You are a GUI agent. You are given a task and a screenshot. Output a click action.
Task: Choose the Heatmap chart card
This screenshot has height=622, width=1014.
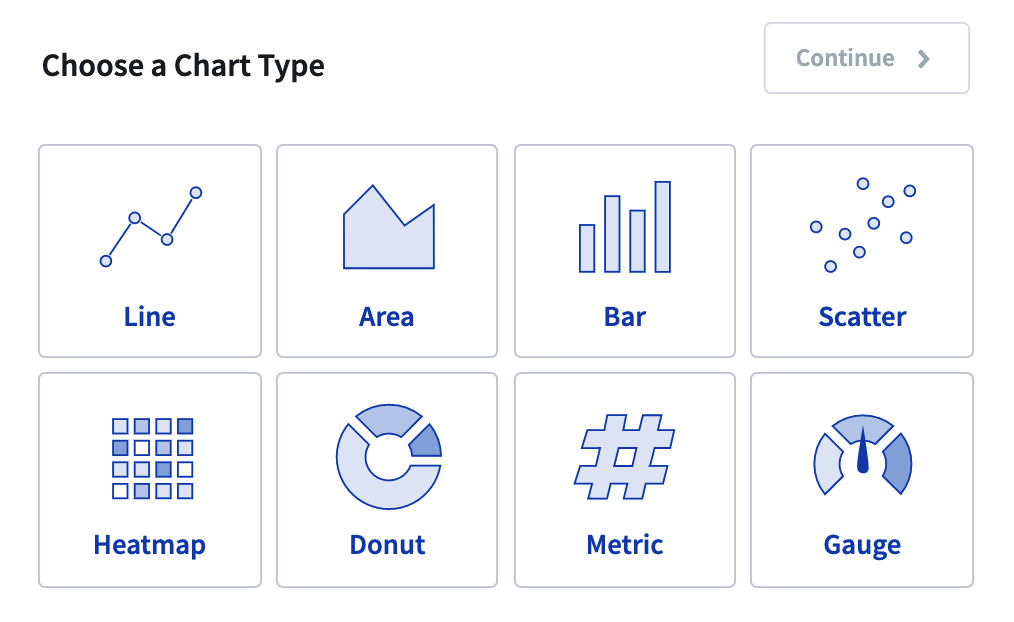[x=149, y=478]
